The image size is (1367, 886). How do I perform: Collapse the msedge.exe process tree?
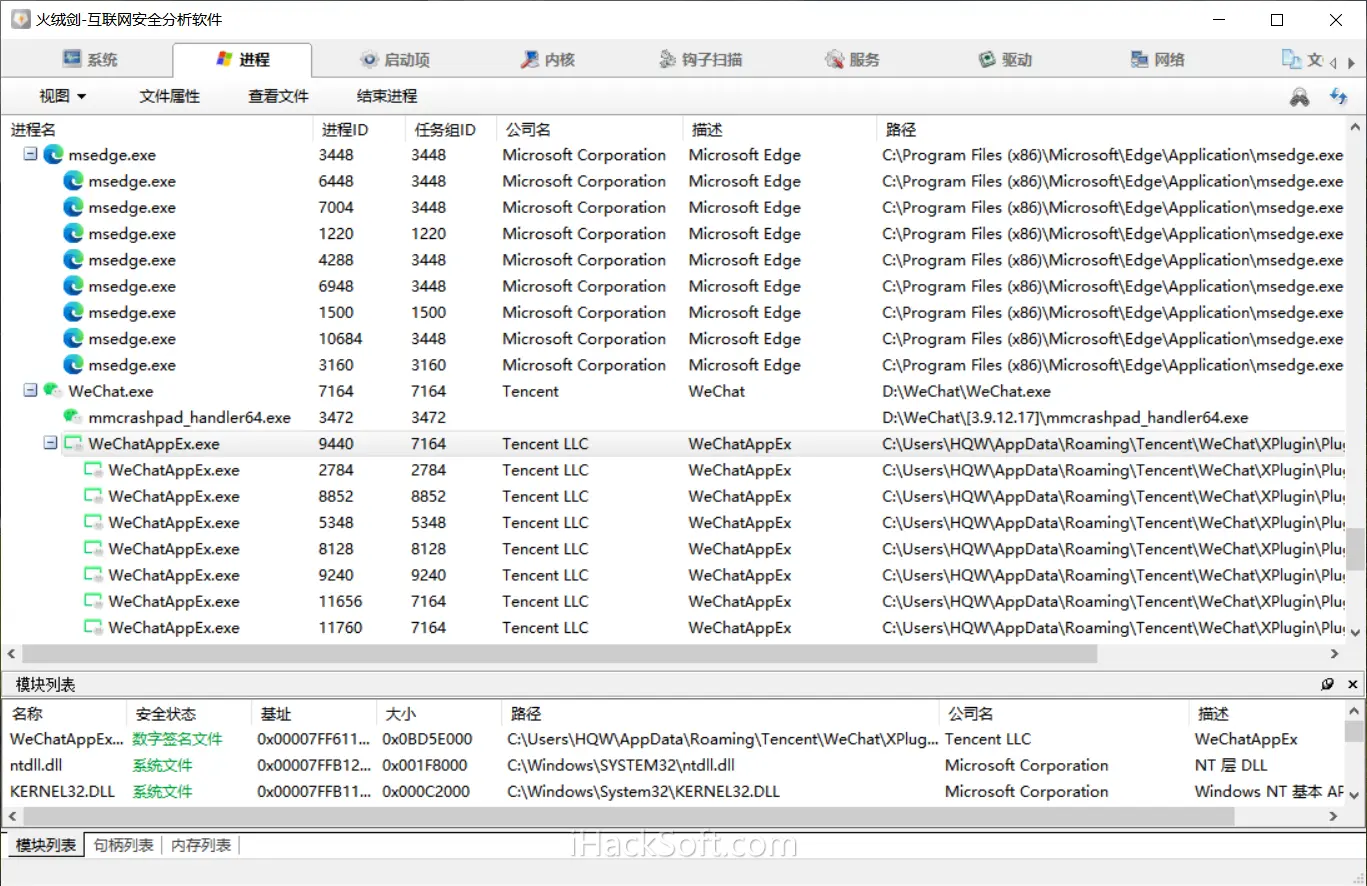30,155
